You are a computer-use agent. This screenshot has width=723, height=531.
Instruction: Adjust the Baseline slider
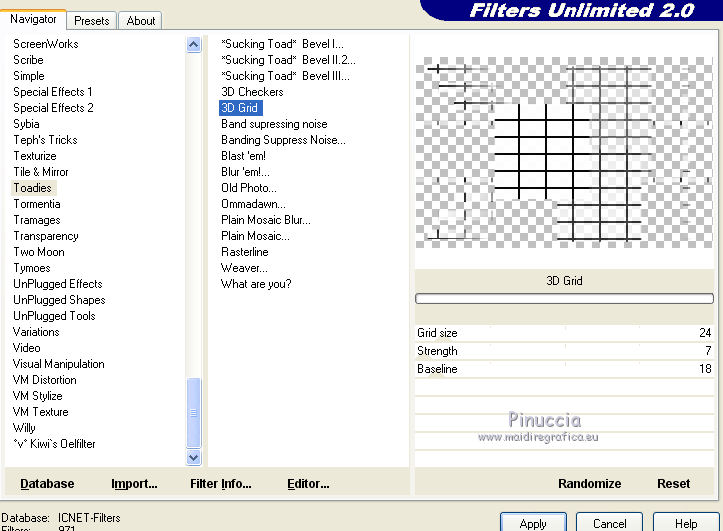564,369
